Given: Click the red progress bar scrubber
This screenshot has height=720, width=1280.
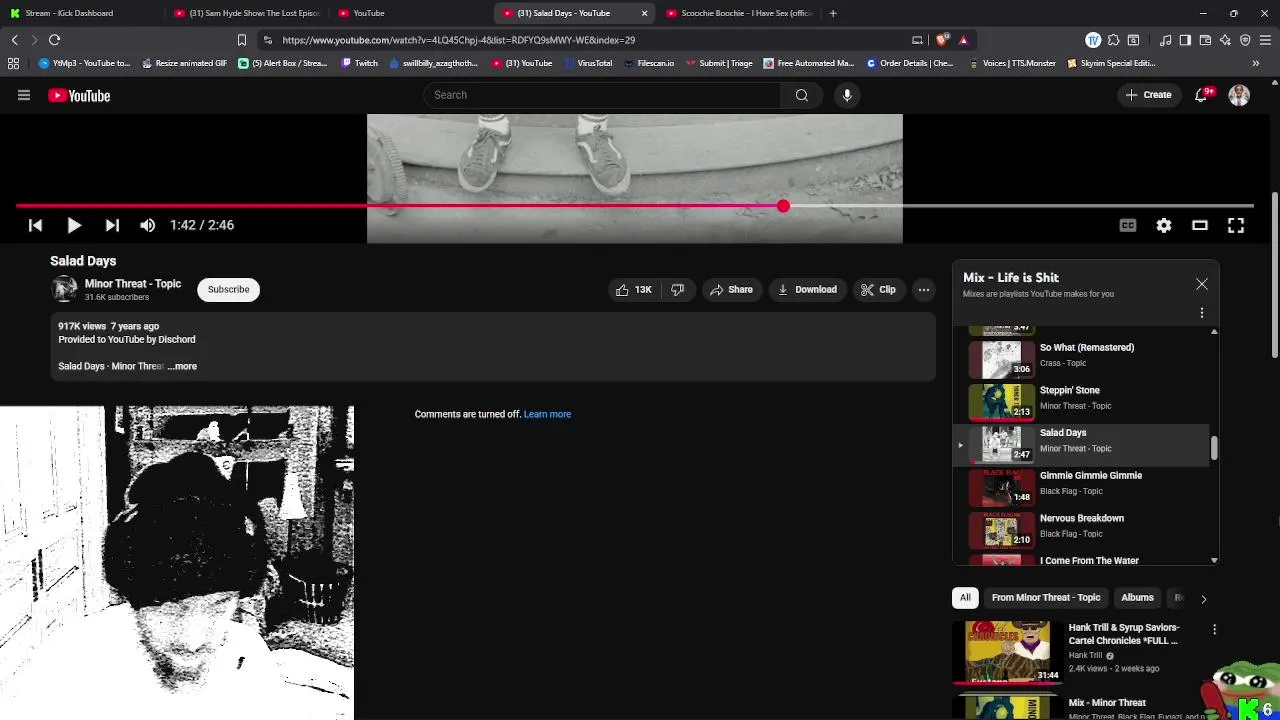Looking at the screenshot, I should coord(783,206).
